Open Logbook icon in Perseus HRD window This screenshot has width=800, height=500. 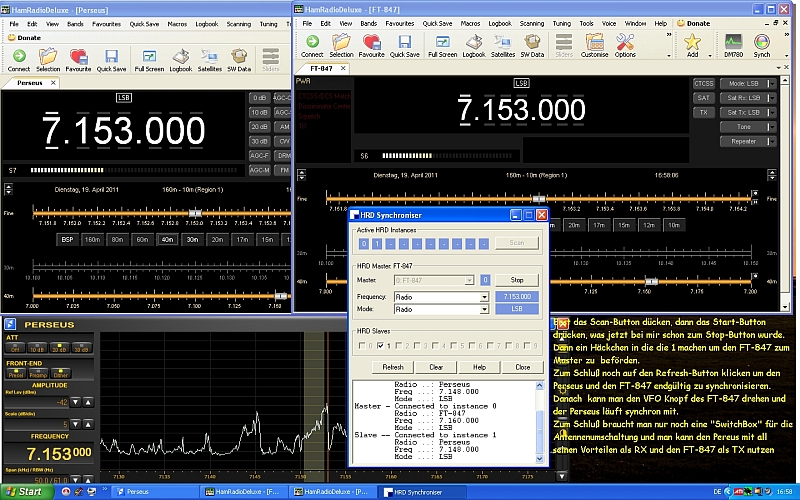(181, 56)
